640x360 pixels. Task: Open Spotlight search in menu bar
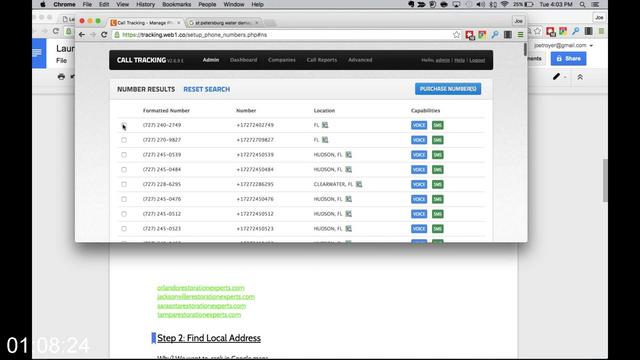582,4
